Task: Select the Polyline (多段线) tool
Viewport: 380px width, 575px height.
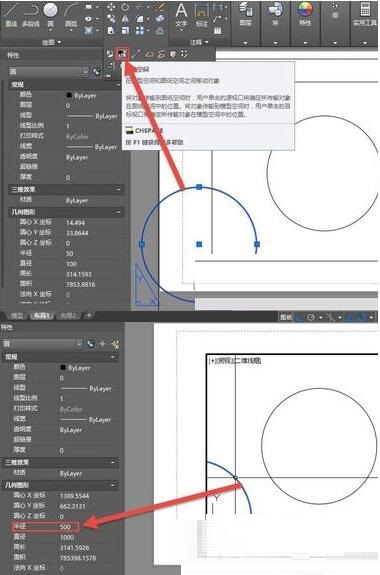Action: coord(31,15)
